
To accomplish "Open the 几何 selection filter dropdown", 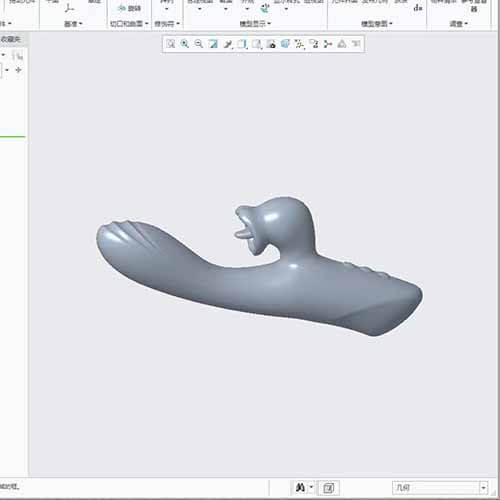I will point(483,488).
